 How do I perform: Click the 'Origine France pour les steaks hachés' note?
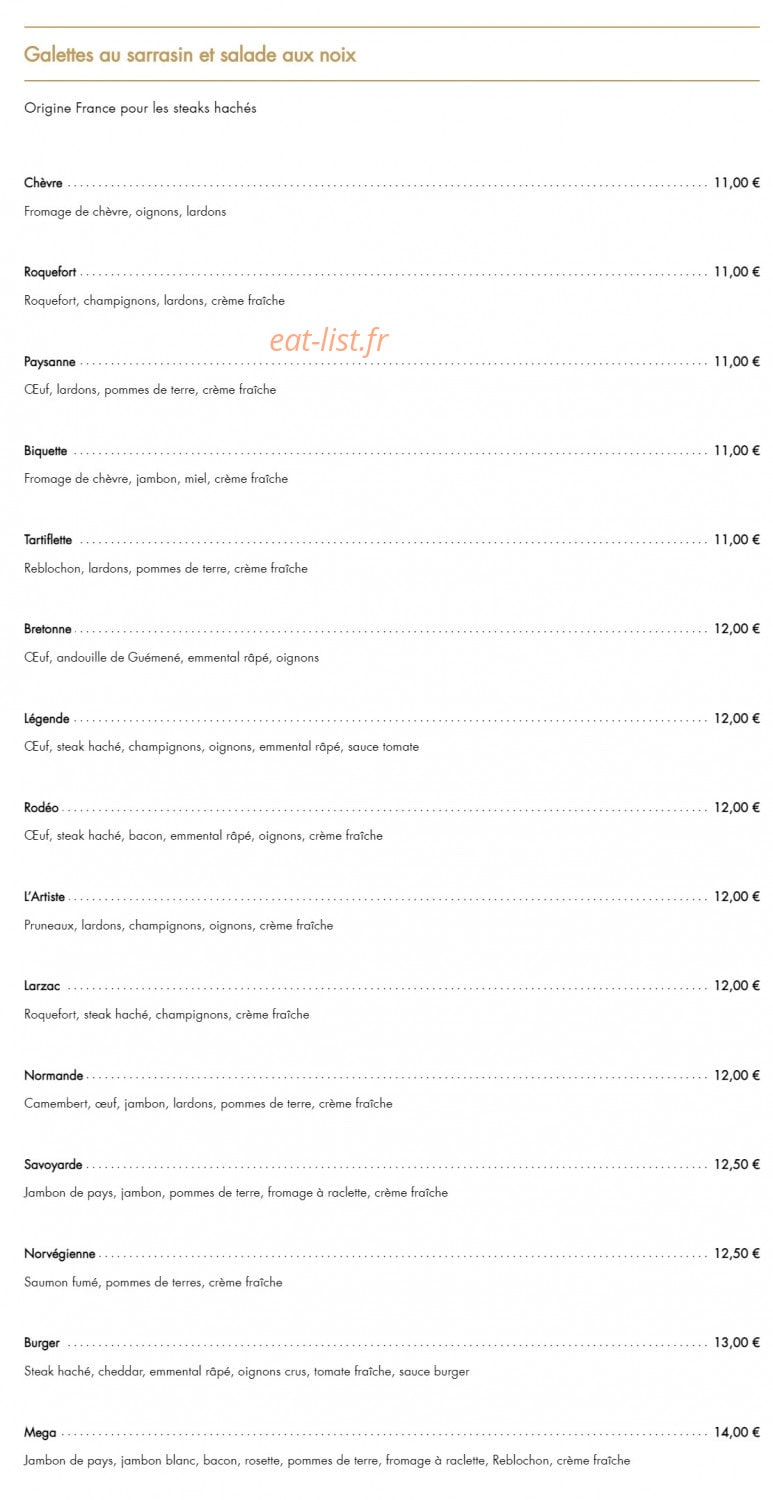point(140,108)
